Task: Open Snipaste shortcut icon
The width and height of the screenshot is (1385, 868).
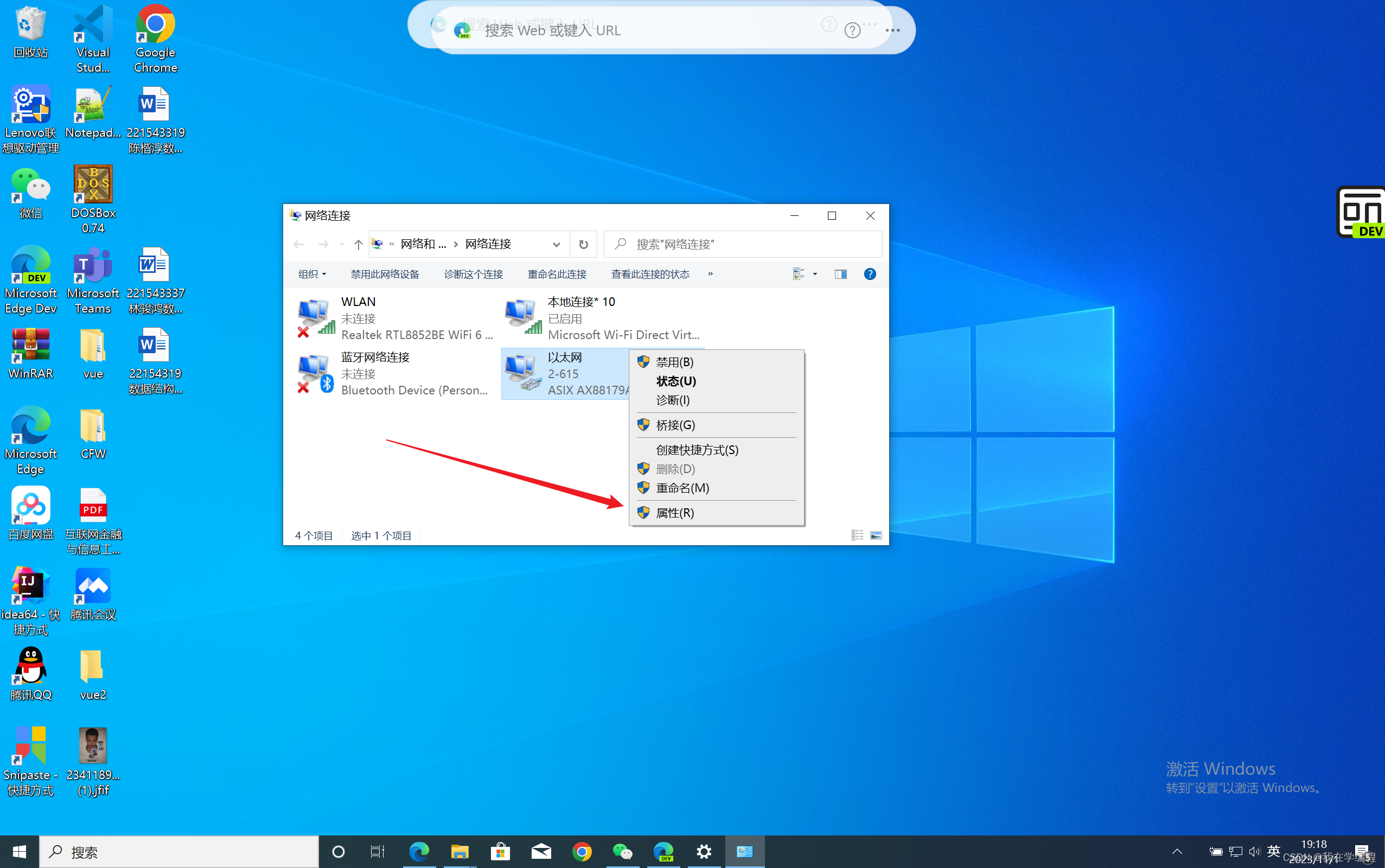Action: coord(30,762)
